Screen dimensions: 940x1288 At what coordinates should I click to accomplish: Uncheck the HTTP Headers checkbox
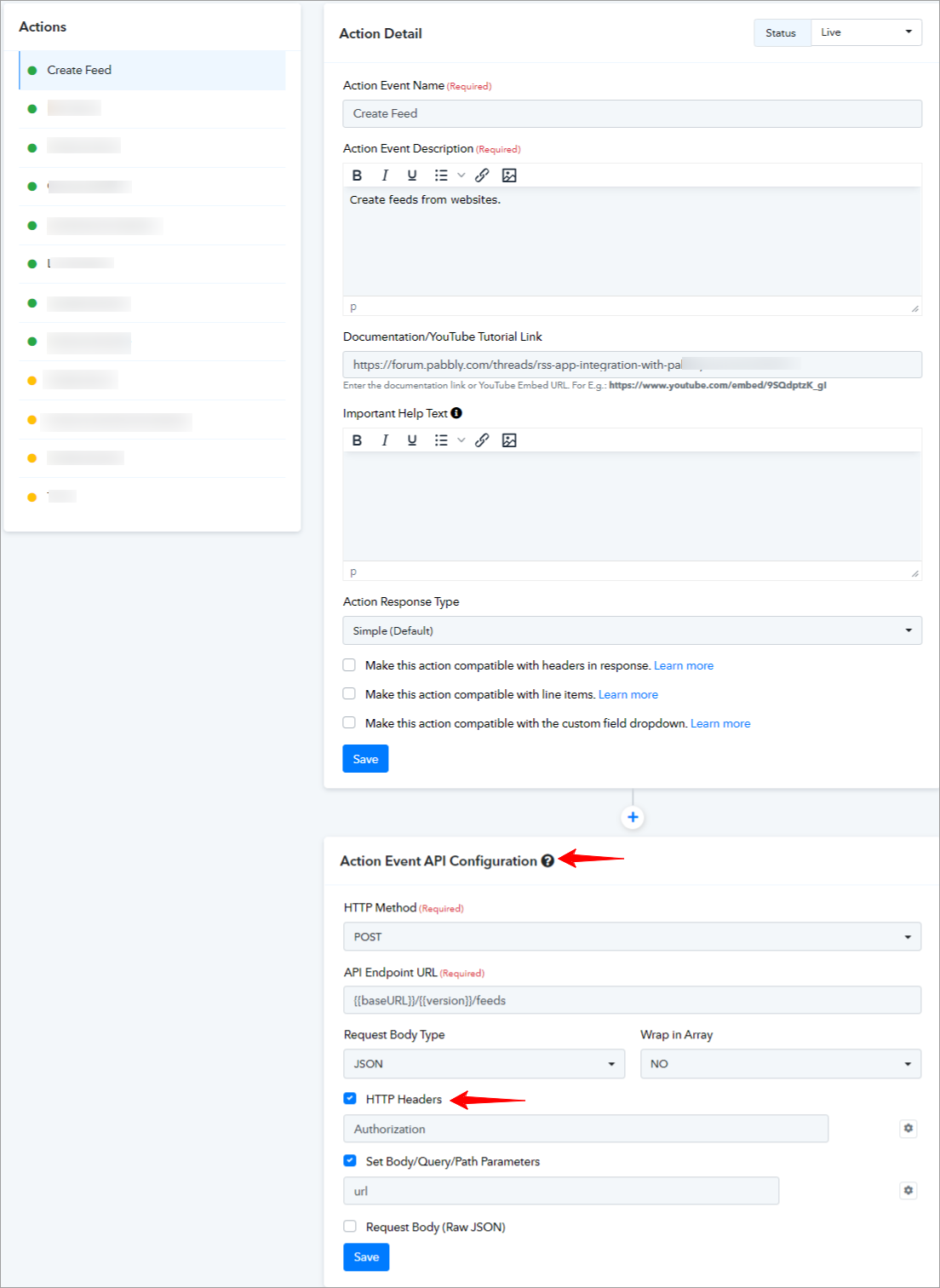pos(350,1099)
